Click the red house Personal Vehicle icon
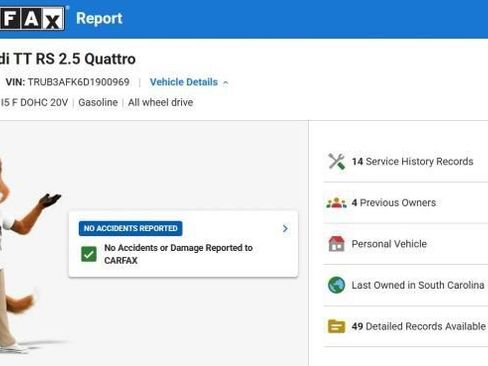The image size is (488, 366). [336, 244]
